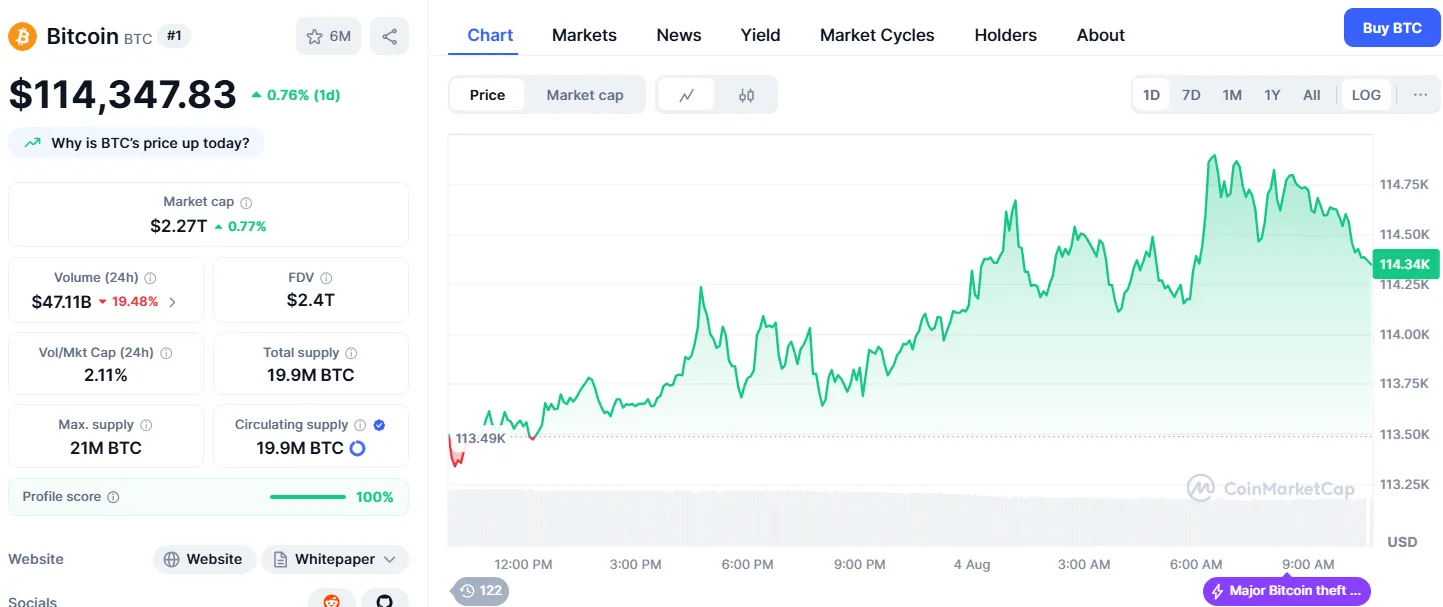This screenshot has width=1443, height=607.
Task: Toggle the LOG scale button
Action: pos(1366,95)
